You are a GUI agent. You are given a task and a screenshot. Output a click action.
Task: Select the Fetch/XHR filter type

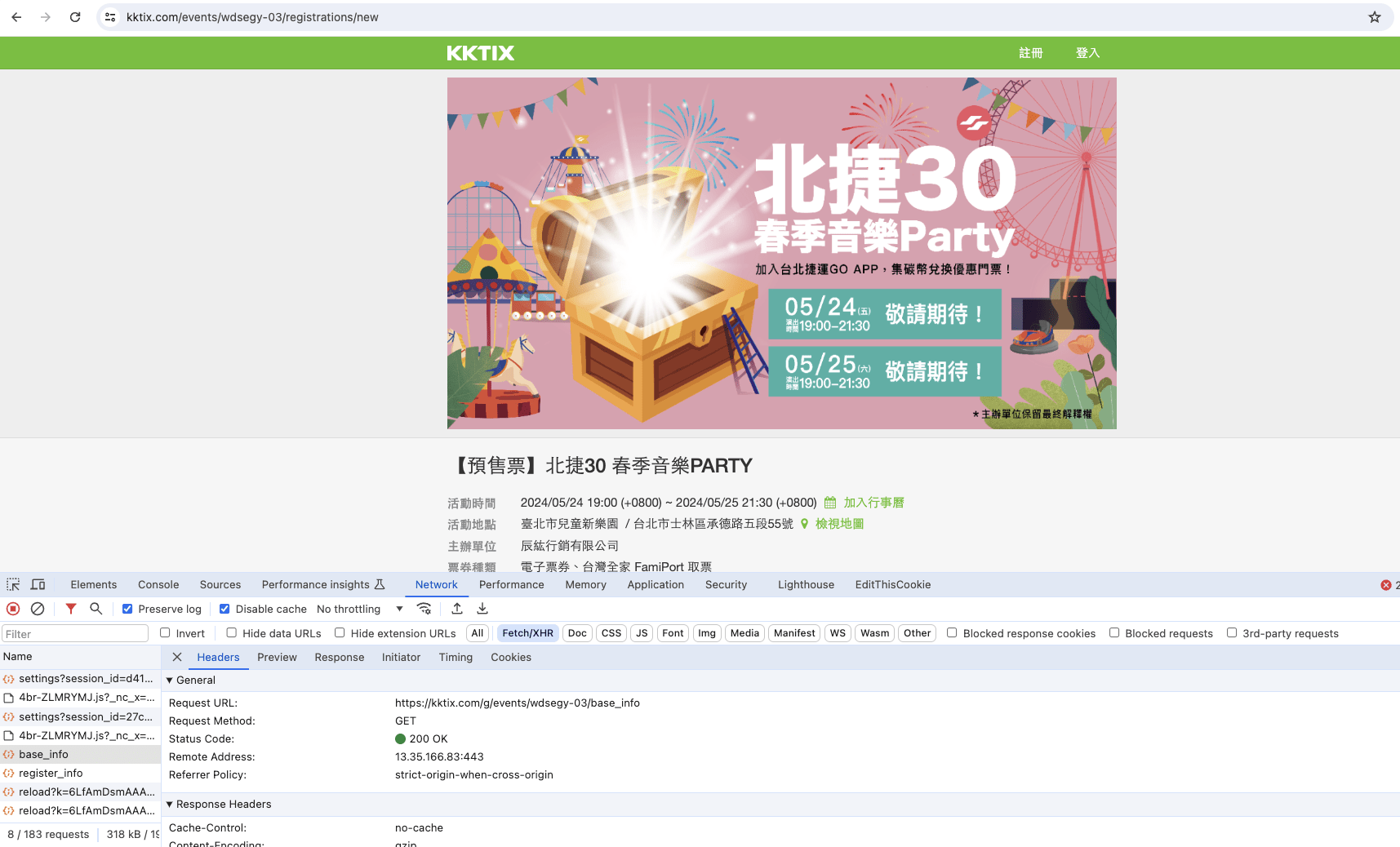[x=527, y=633]
